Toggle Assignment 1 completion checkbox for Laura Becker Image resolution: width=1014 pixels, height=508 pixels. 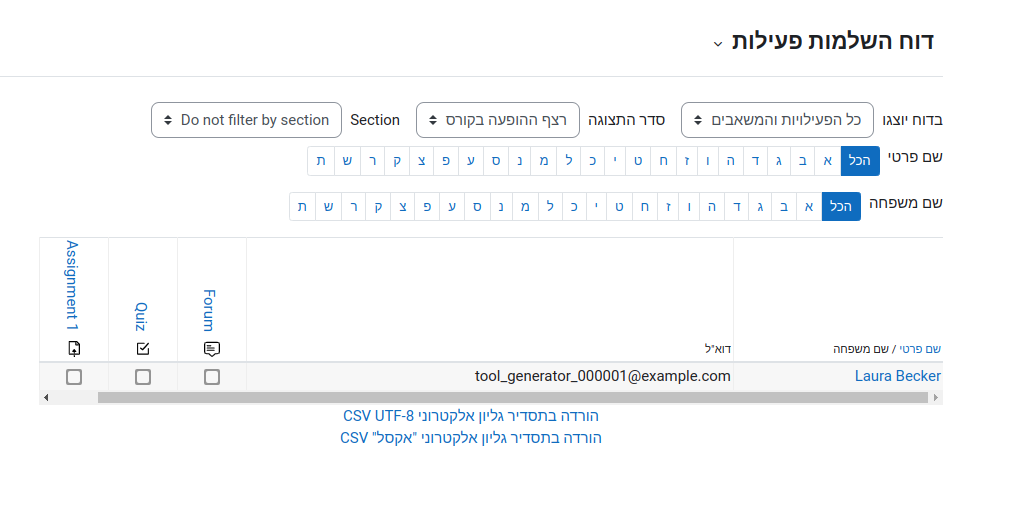(74, 377)
